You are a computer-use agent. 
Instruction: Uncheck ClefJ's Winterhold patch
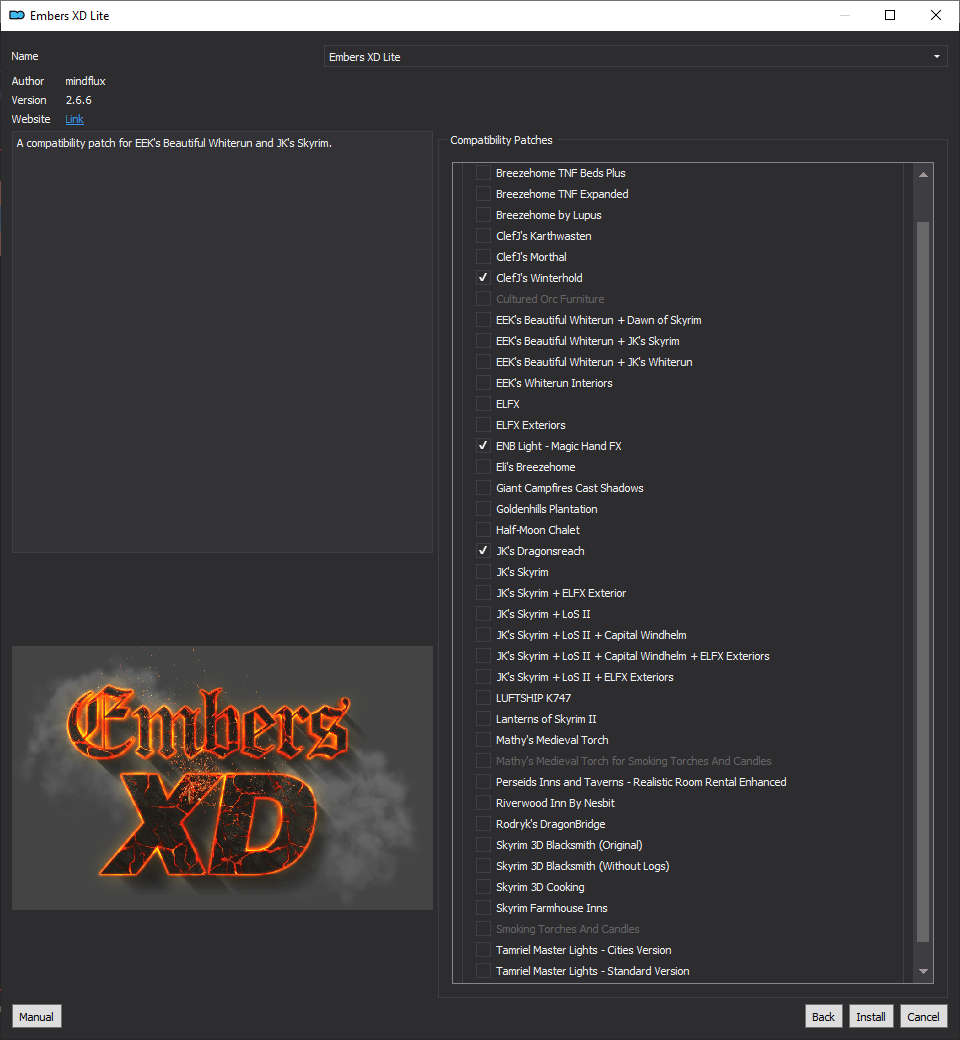pyautogui.click(x=484, y=278)
